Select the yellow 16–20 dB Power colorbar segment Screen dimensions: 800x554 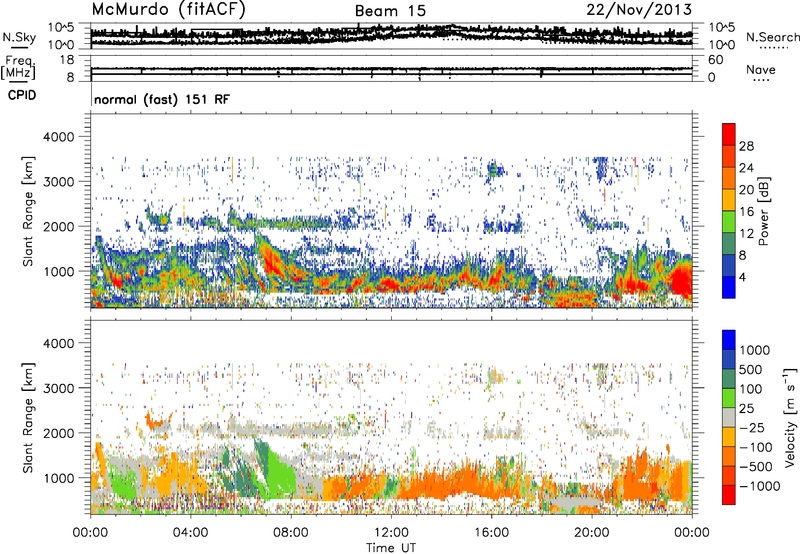click(729, 200)
